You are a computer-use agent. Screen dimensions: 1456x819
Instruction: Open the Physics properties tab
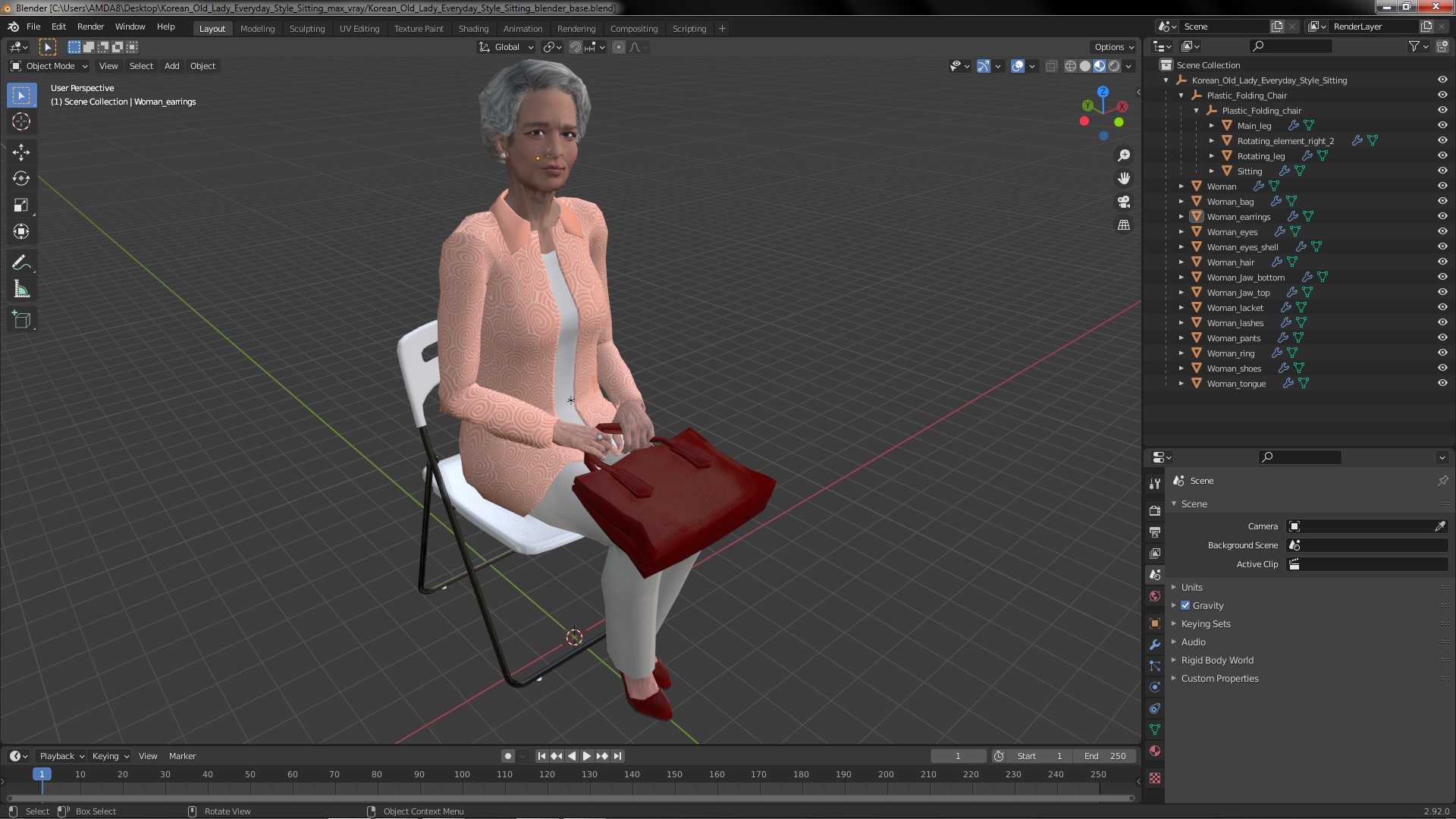tap(1155, 687)
